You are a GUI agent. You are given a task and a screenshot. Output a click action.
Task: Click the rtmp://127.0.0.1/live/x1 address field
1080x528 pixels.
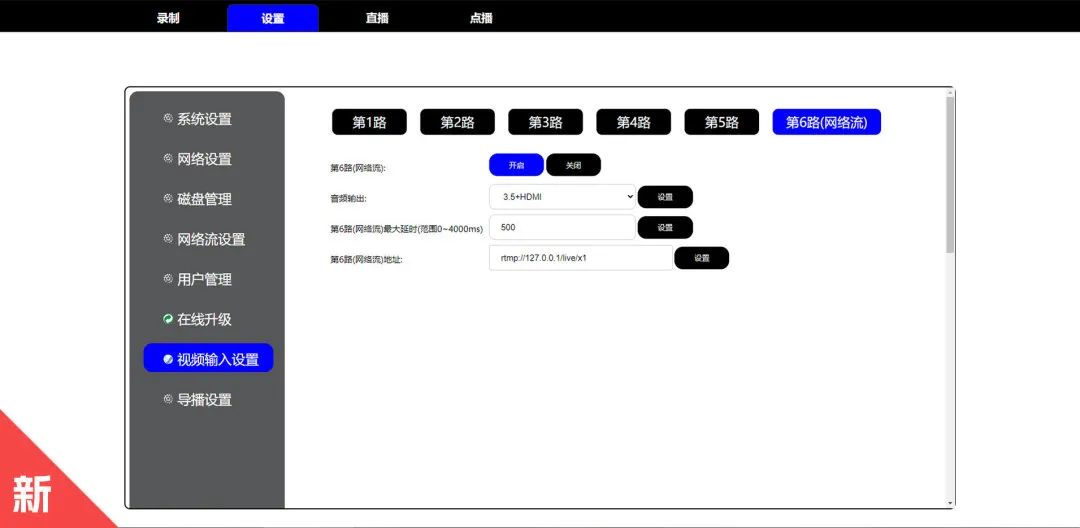[x=581, y=258]
